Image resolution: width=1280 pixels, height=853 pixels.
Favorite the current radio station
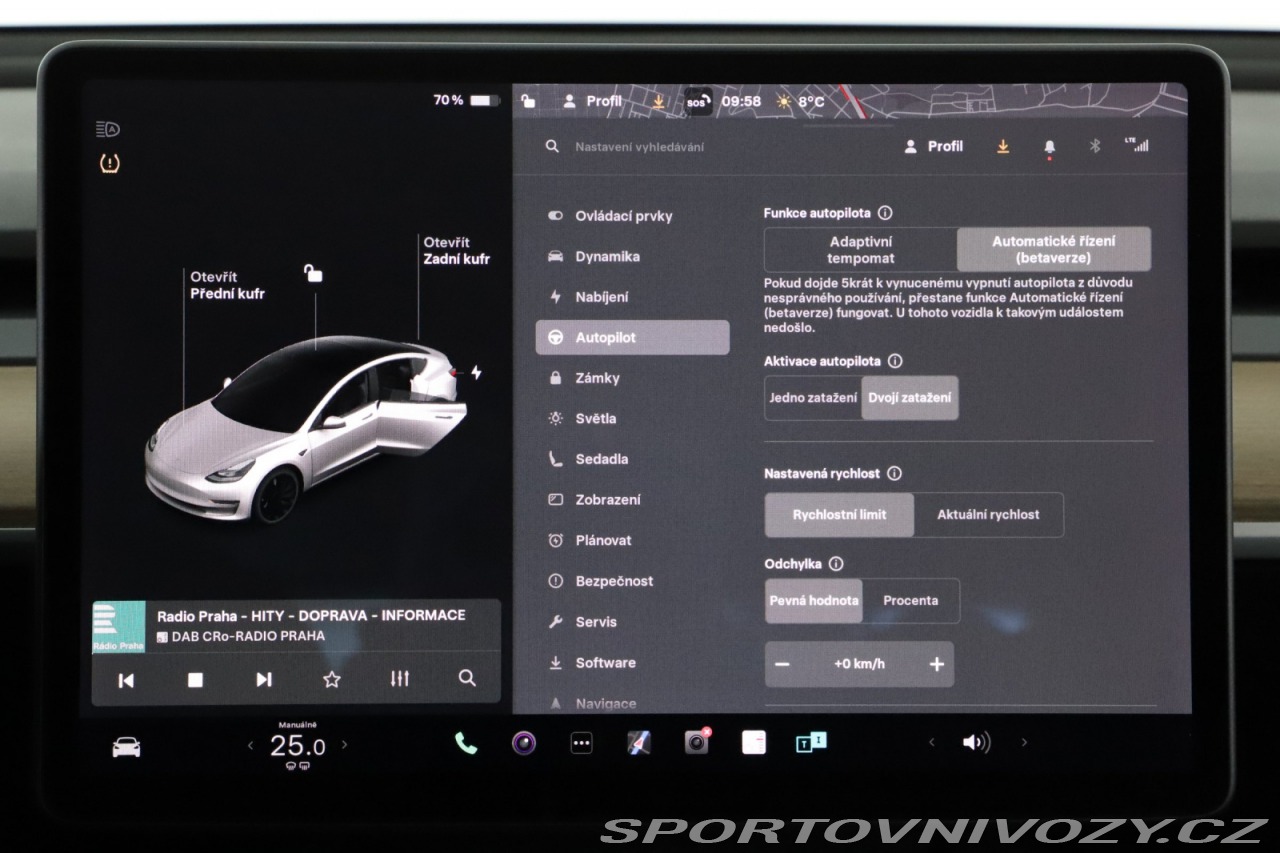coord(332,679)
